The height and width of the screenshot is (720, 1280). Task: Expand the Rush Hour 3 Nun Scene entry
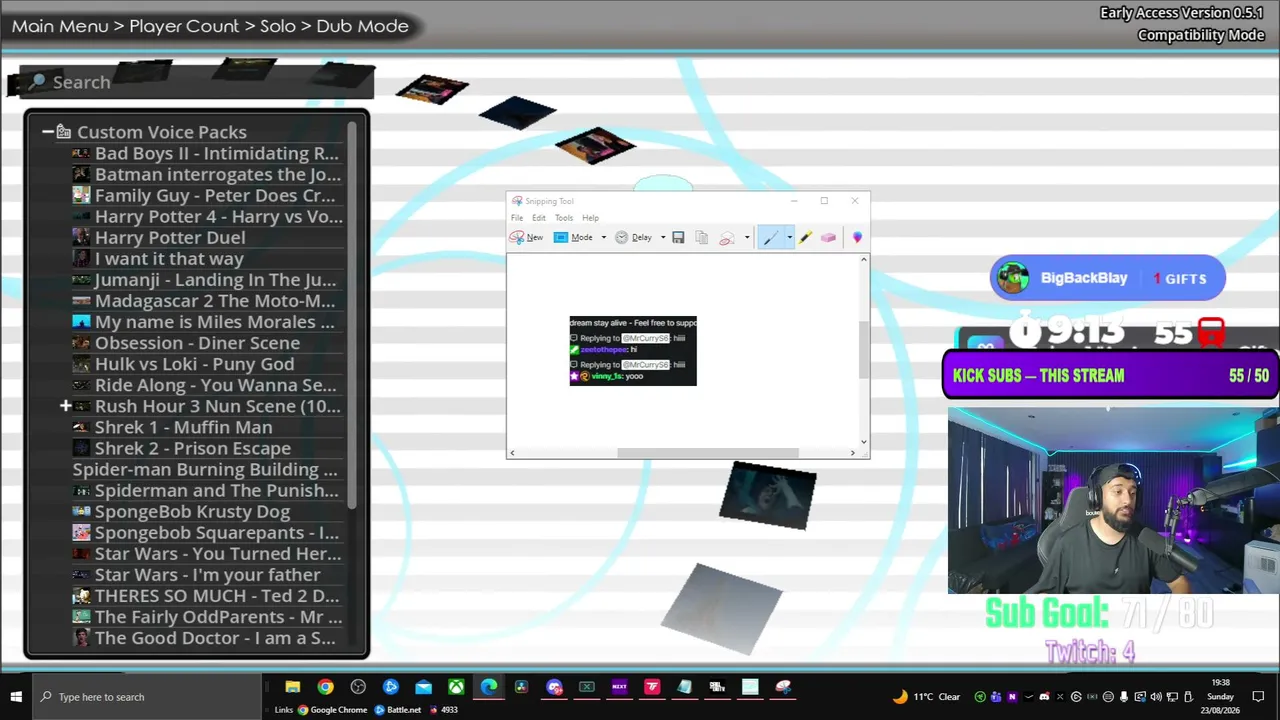coord(65,406)
